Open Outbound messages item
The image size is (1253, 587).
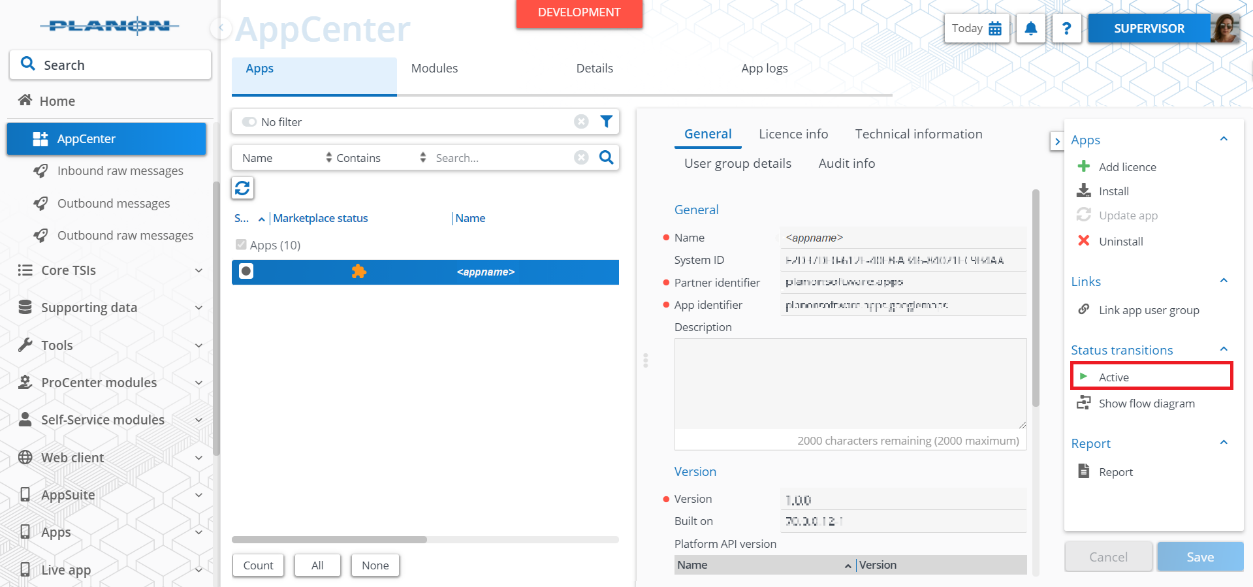tap(113, 203)
